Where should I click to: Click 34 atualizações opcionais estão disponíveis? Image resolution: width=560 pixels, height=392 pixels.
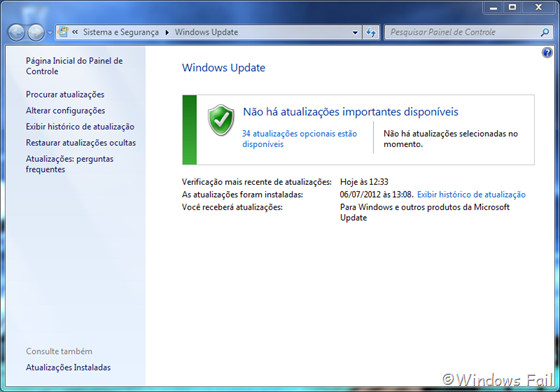pos(299,139)
